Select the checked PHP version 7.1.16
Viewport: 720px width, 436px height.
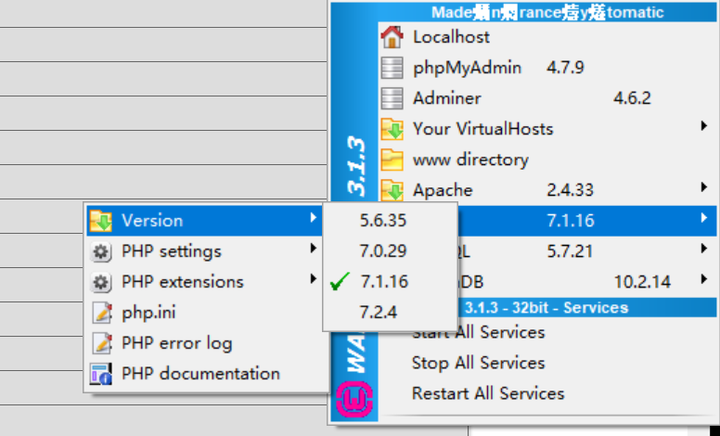click(x=385, y=281)
